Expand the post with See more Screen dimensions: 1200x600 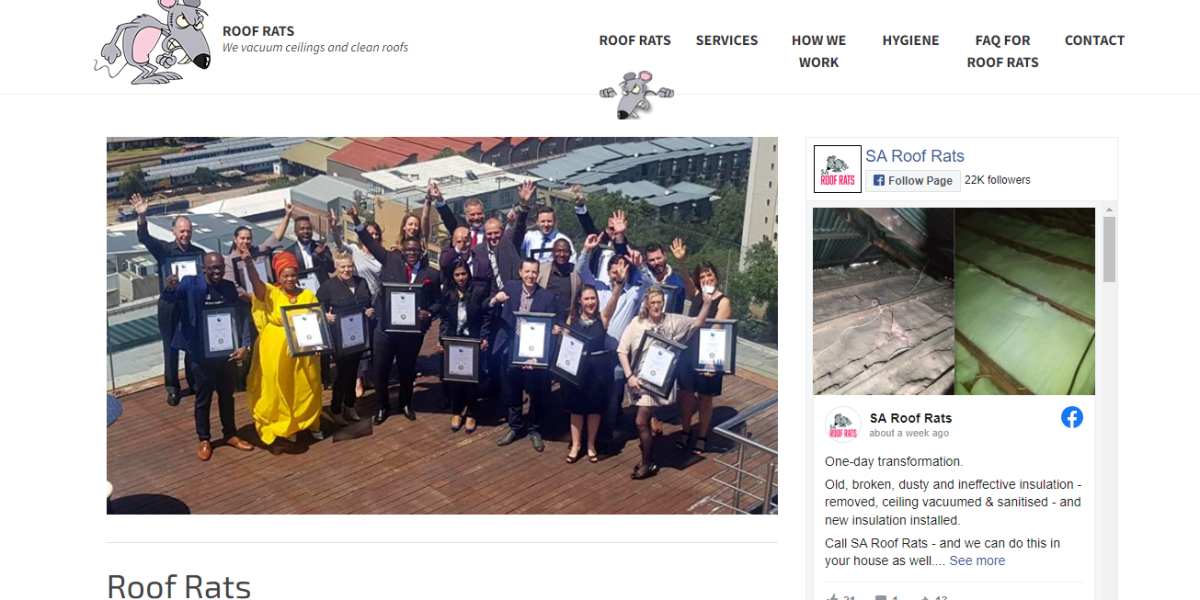click(977, 561)
